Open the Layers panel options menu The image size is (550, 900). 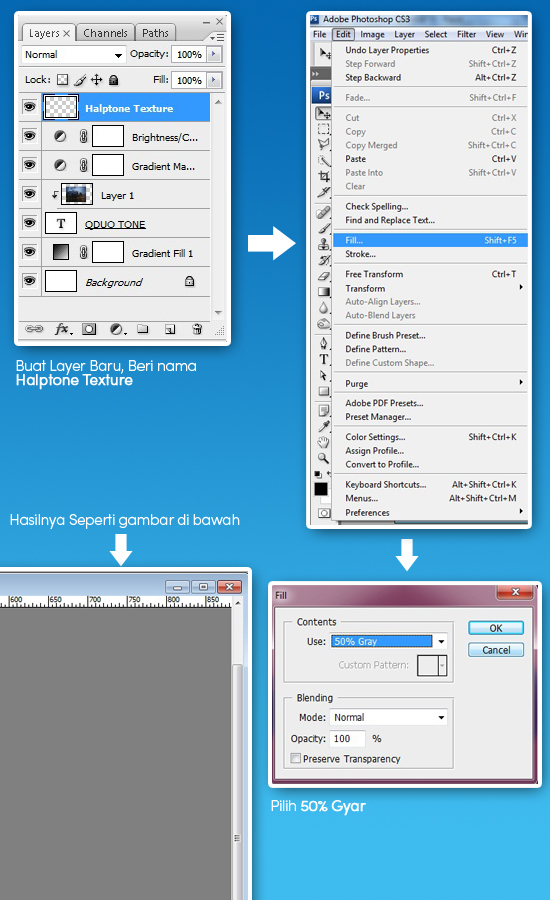coord(217,37)
